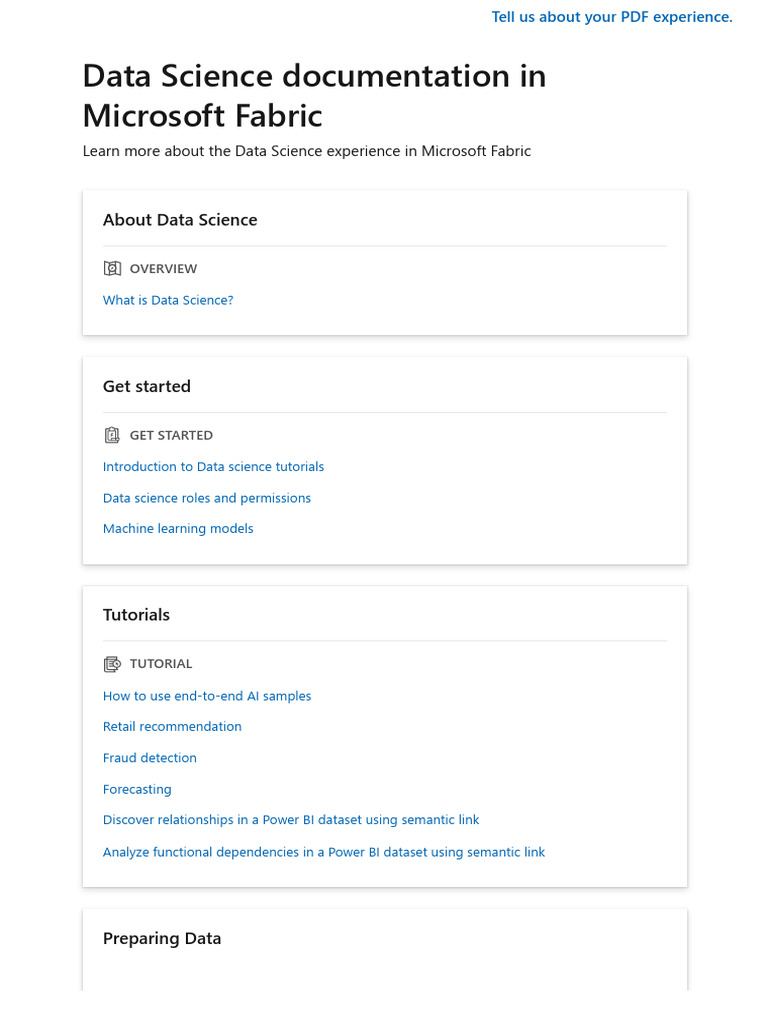Open Discover relationships in a Power BI dataset
This screenshot has height=1024, width=768.
pos(291,820)
